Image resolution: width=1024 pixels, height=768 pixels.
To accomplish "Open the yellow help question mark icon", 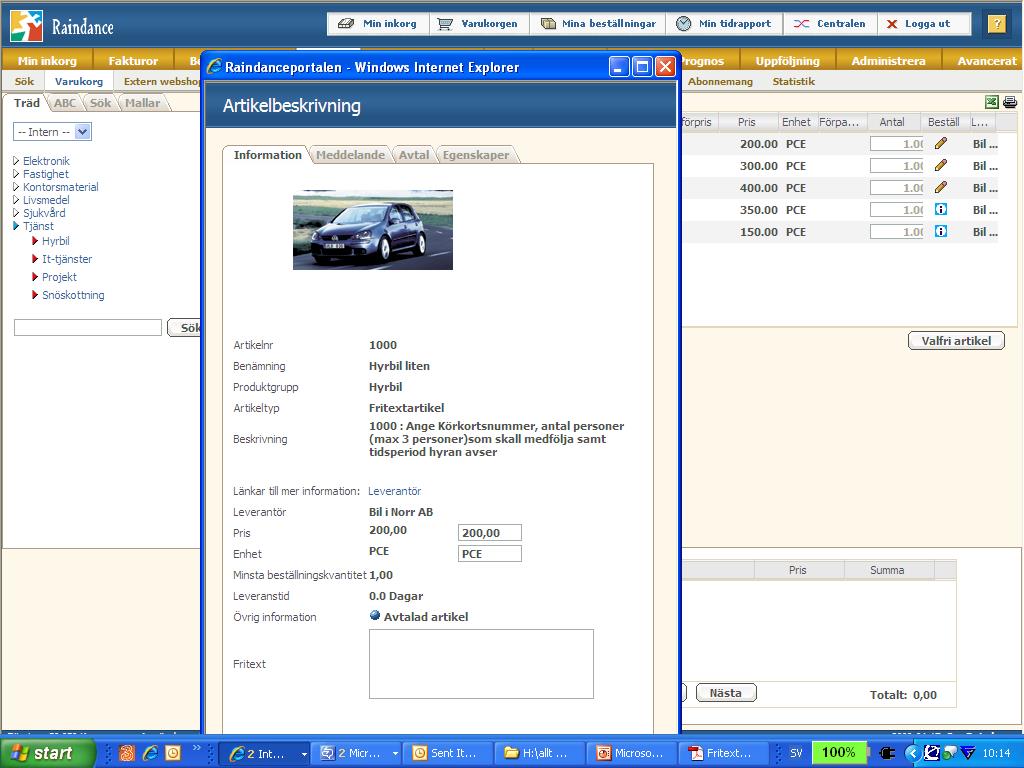I will click(x=996, y=24).
